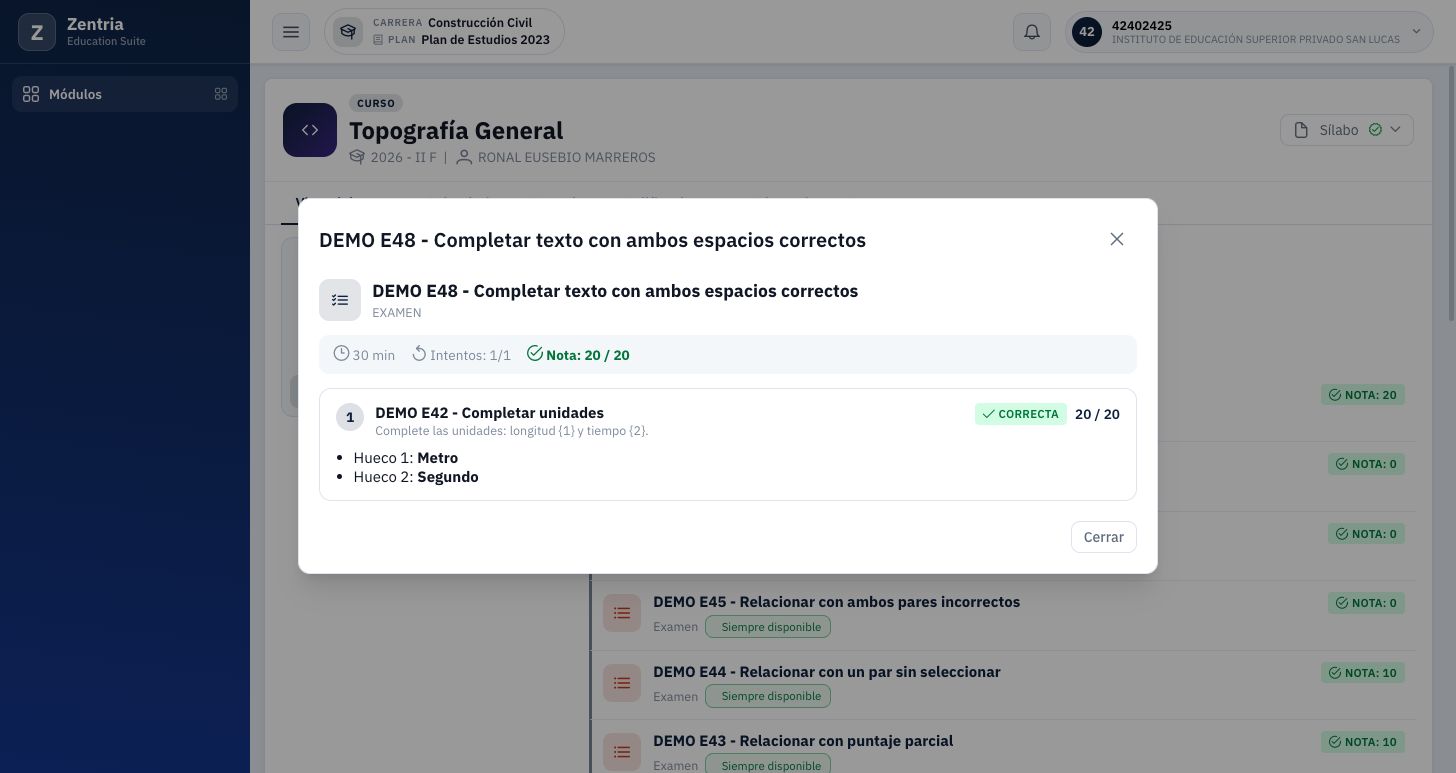Click the retry icon next to Intentos

[x=419, y=353]
